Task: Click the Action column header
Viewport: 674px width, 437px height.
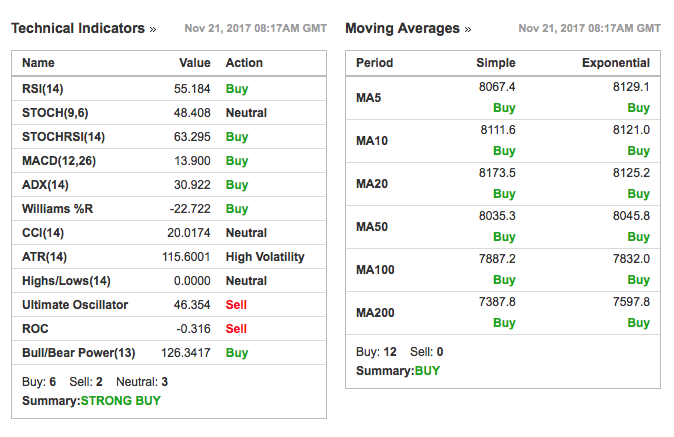Action: (x=244, y=63)
